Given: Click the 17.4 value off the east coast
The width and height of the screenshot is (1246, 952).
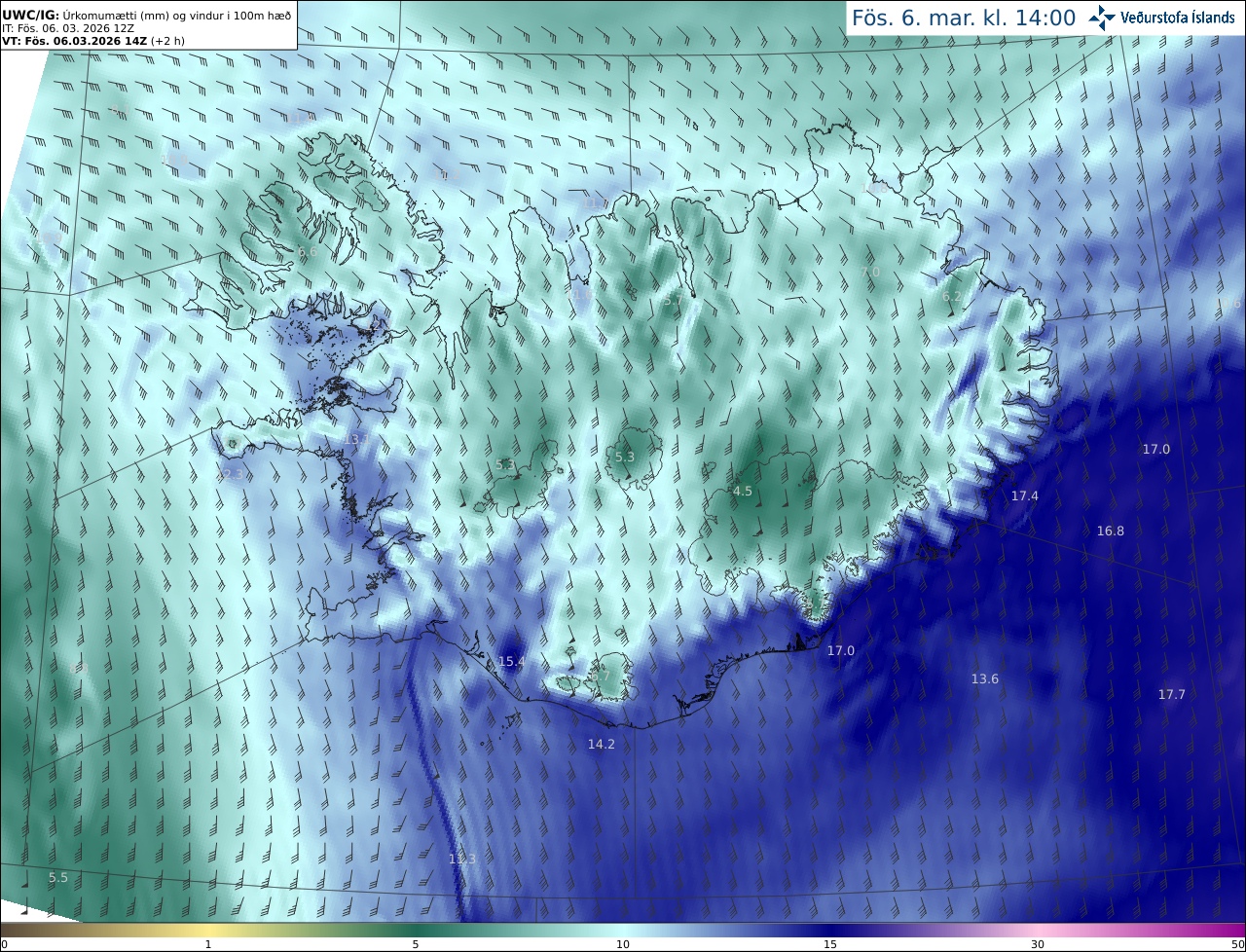Looking at the screenshot, I should pos(1024,496).
